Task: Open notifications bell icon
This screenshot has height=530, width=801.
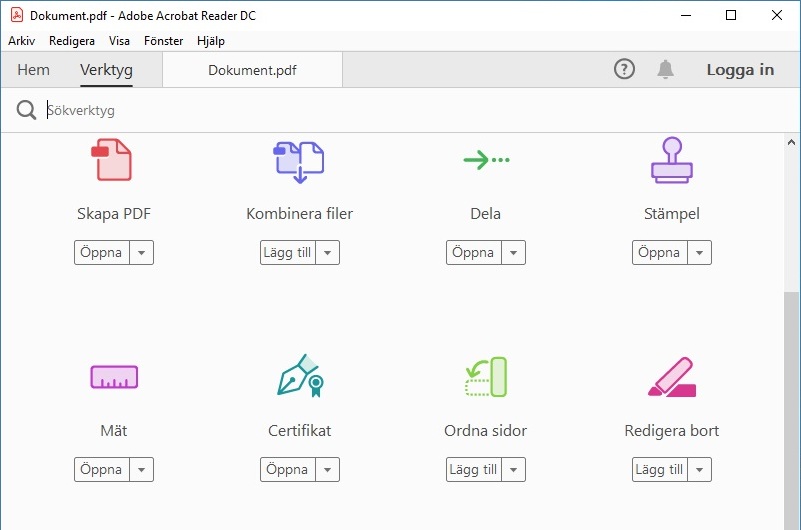Action: click(x=665, y=69)
